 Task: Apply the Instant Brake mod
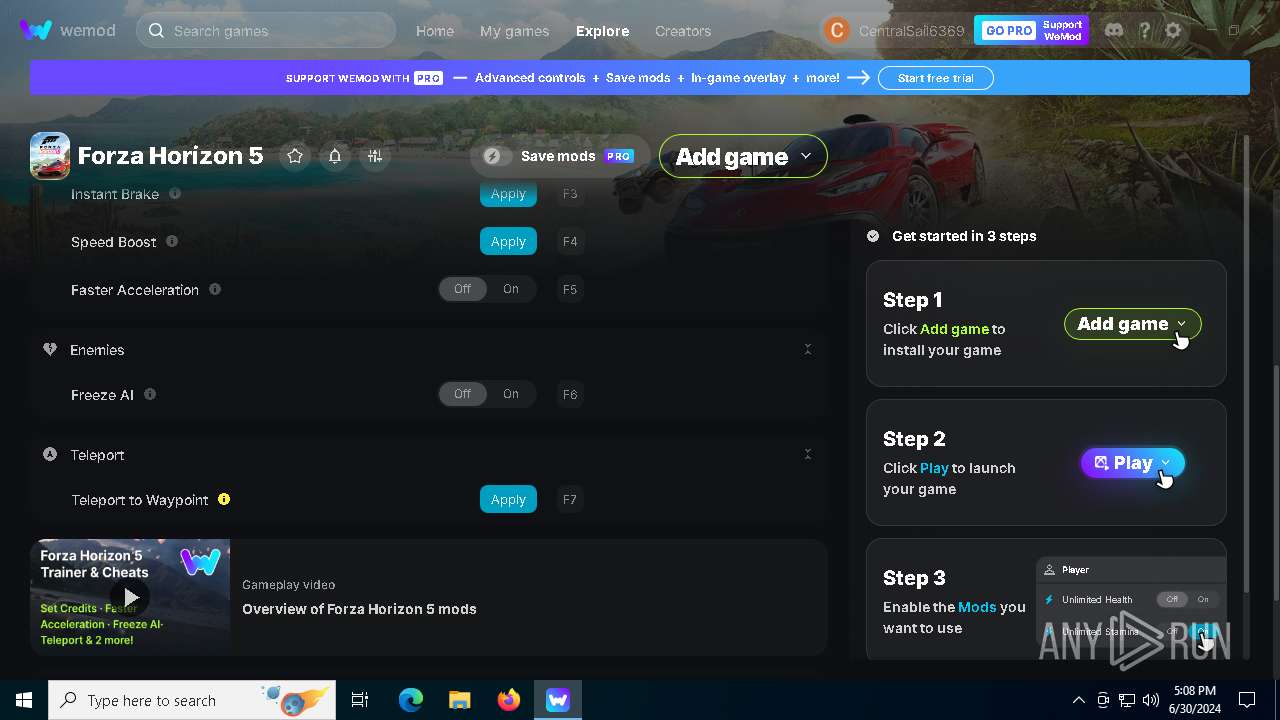[x=508, y=194]
